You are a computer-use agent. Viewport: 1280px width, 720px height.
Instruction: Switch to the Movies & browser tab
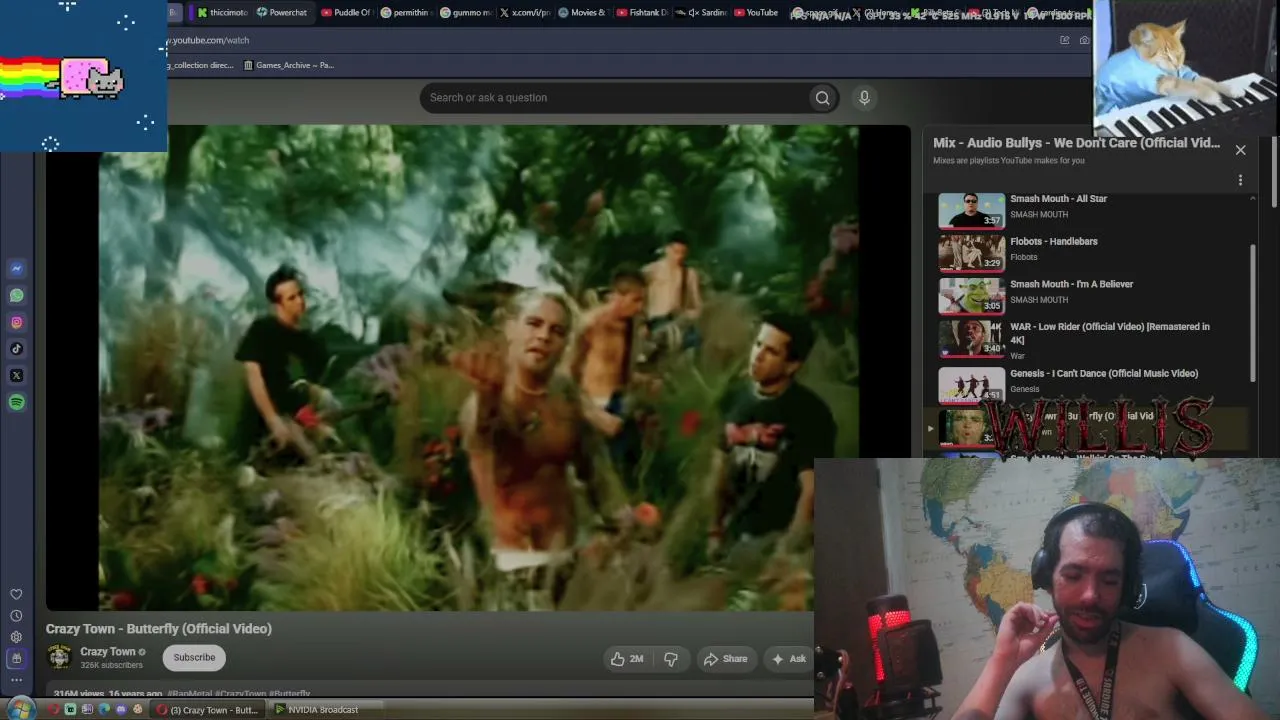point(582,13)
